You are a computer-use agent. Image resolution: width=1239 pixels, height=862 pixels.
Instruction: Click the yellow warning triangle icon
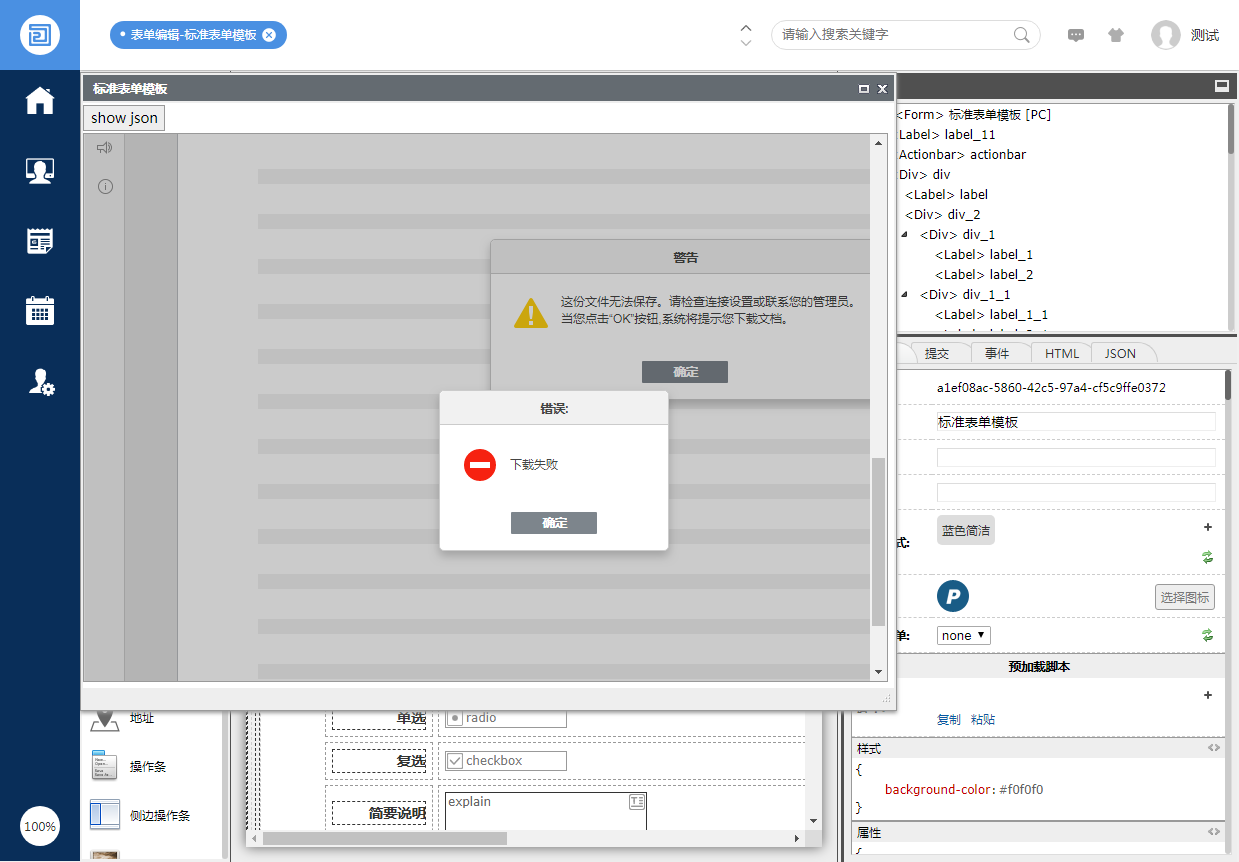pyautogui.click(x=531, y=312)
